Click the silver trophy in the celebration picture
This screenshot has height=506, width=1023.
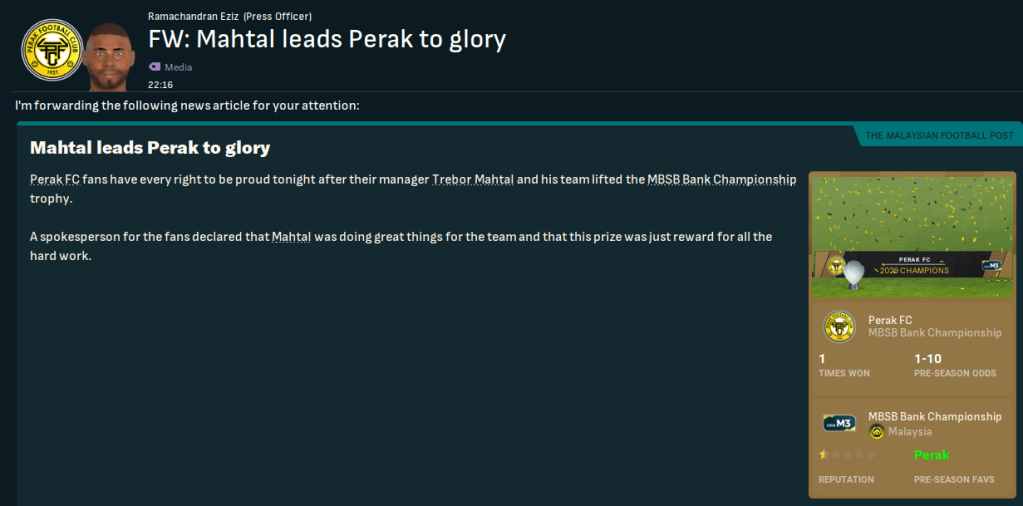(x=853, y=274)
